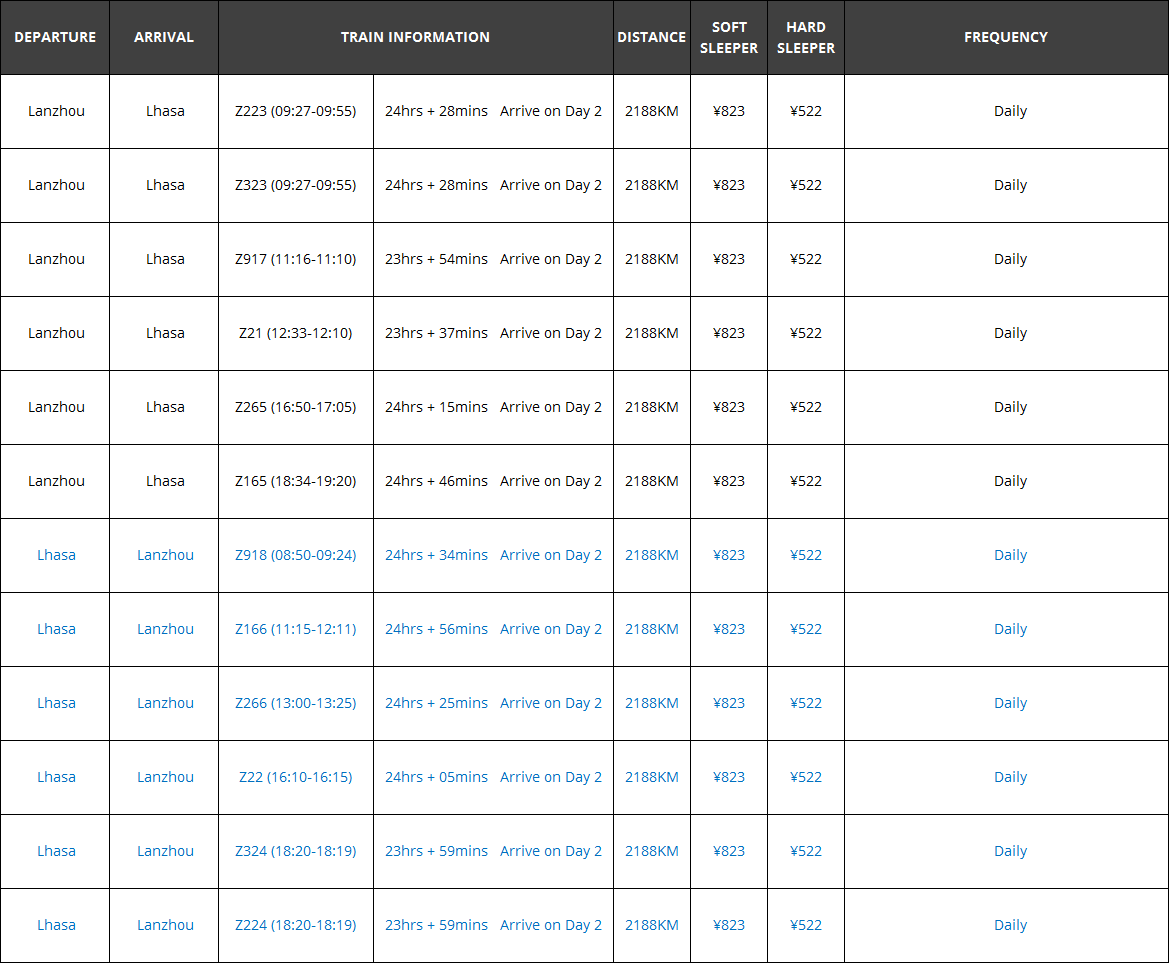Open the Z324 (18:20-18:19) train link
The image size is (1169, 963).
point(295,851)
